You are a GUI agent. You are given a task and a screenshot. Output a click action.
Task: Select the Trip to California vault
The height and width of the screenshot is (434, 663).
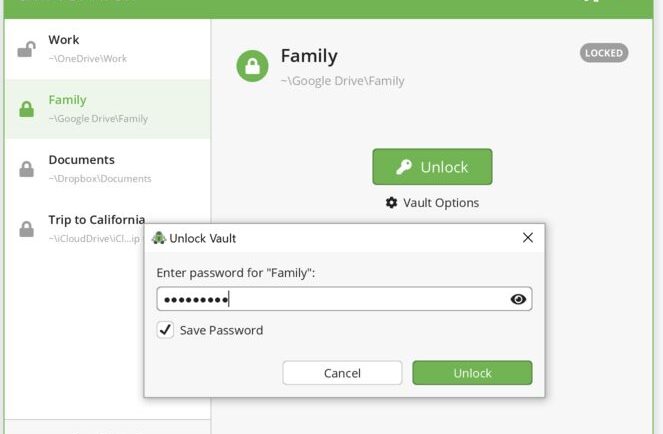(x=74, y=229)
